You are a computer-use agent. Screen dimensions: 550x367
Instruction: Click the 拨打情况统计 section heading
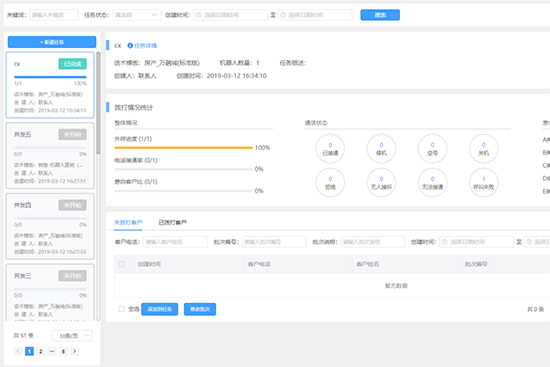134,108
